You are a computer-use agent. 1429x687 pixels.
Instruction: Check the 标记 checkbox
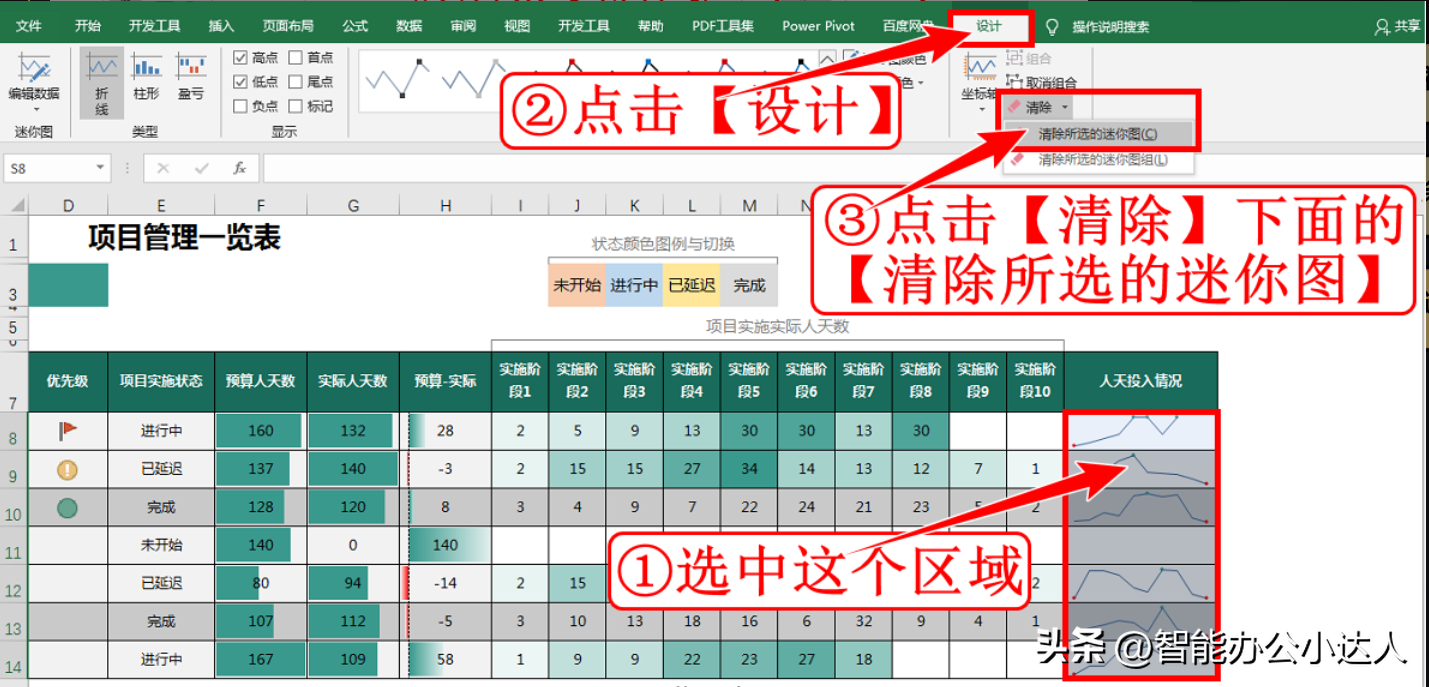tap(295, 106)
